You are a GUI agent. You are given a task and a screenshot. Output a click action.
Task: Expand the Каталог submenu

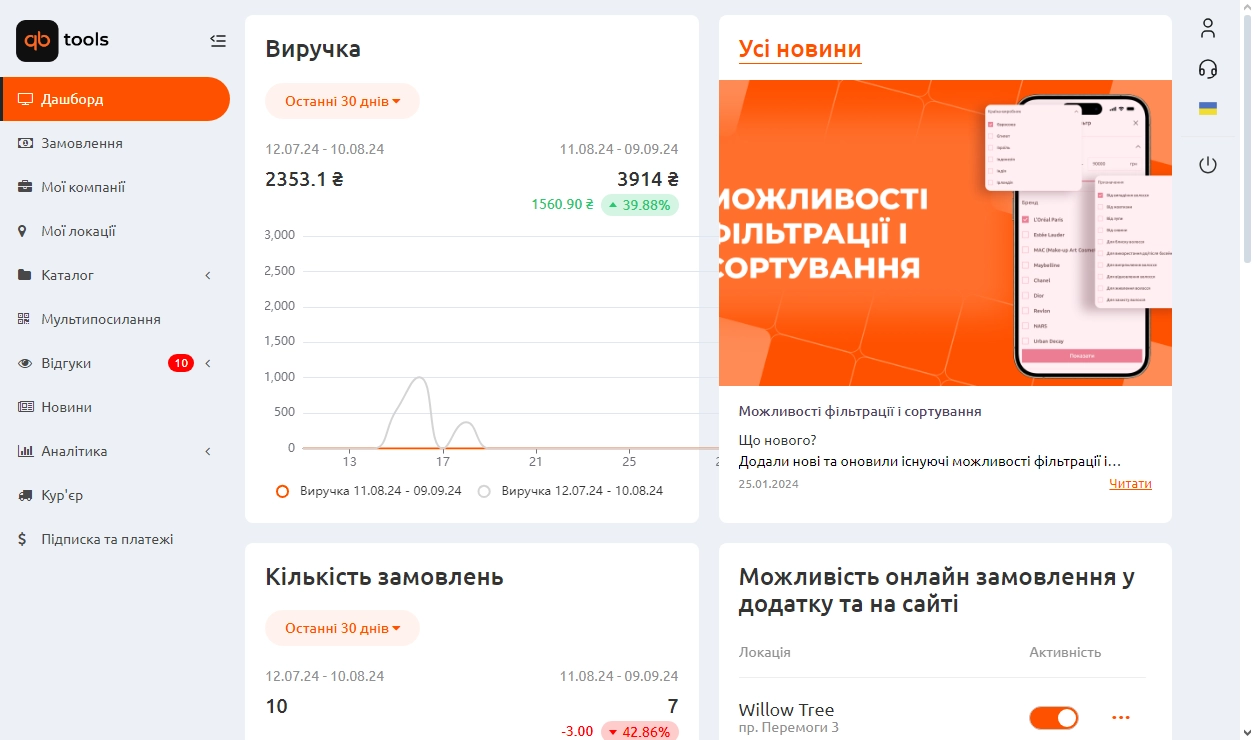pos(208,275)
